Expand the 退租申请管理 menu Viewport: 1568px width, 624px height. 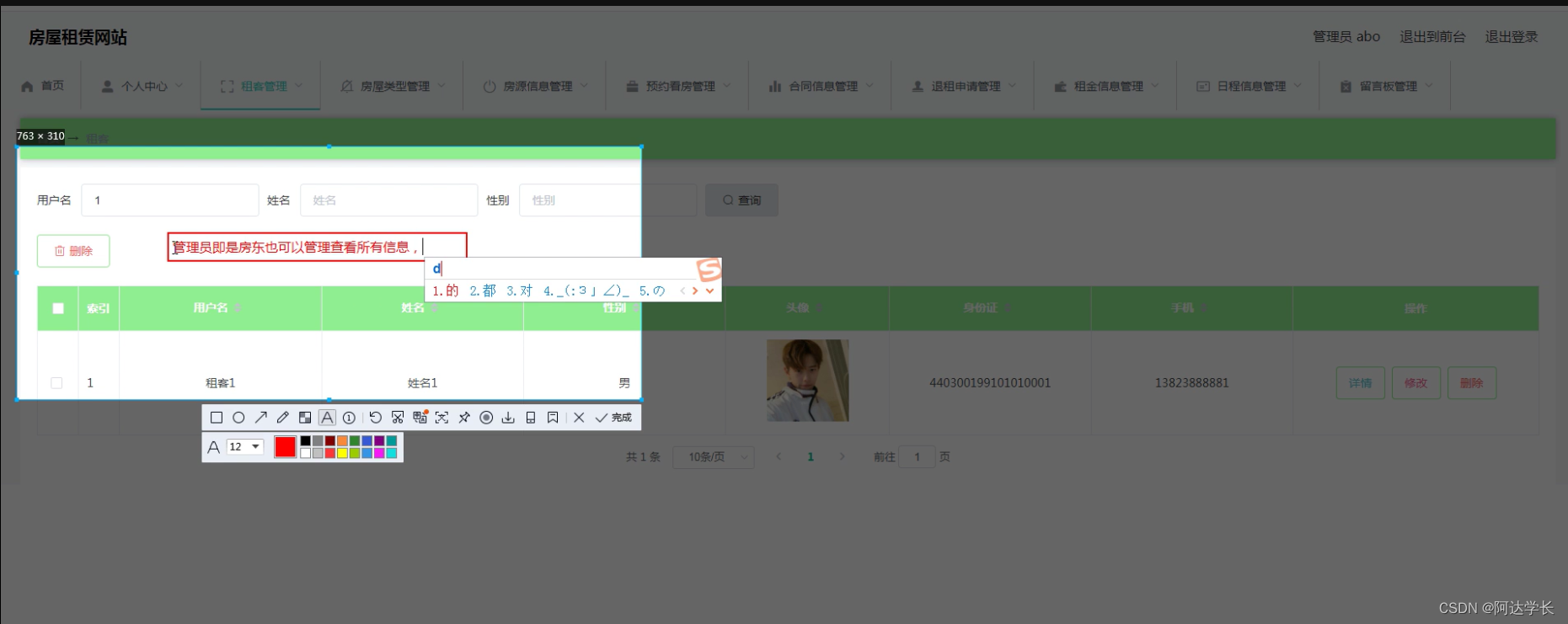pos(964,86)
